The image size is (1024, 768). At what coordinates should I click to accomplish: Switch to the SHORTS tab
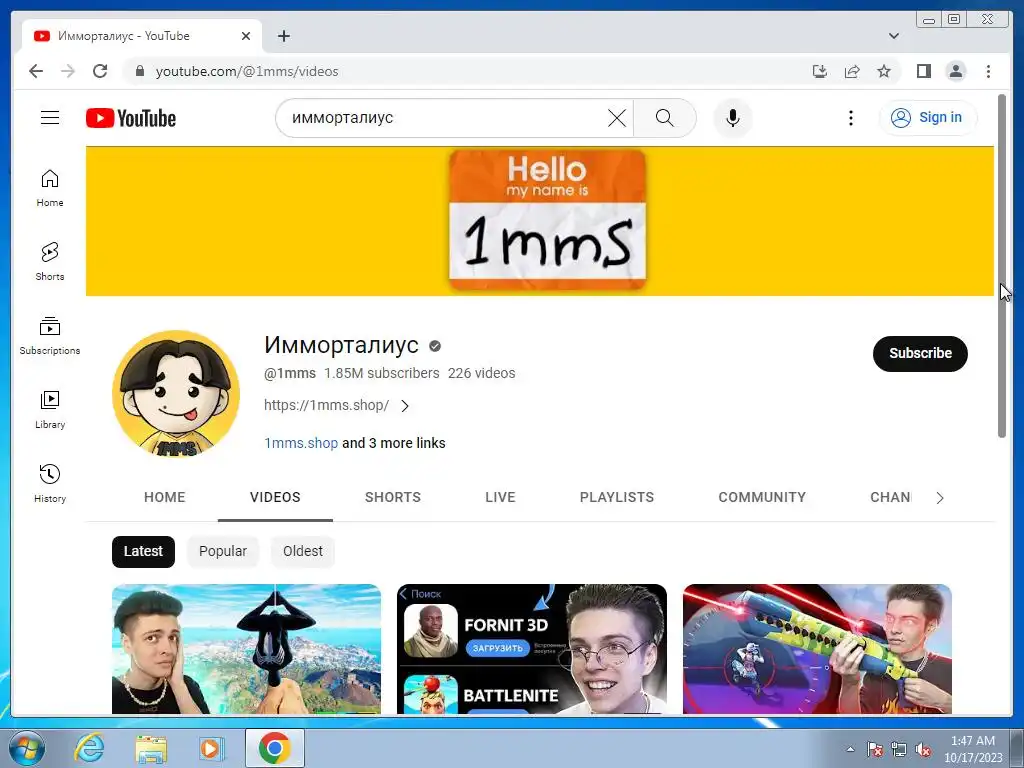392,497
